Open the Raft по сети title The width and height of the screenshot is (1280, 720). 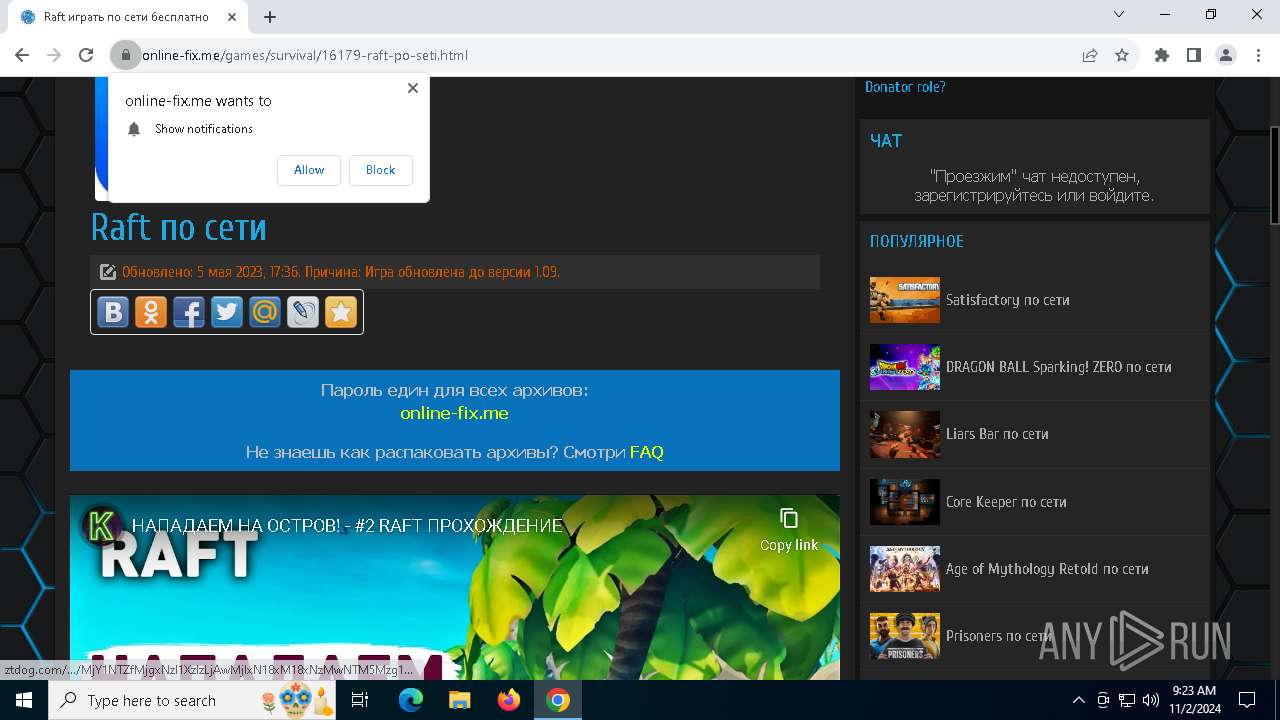point(179,227)
